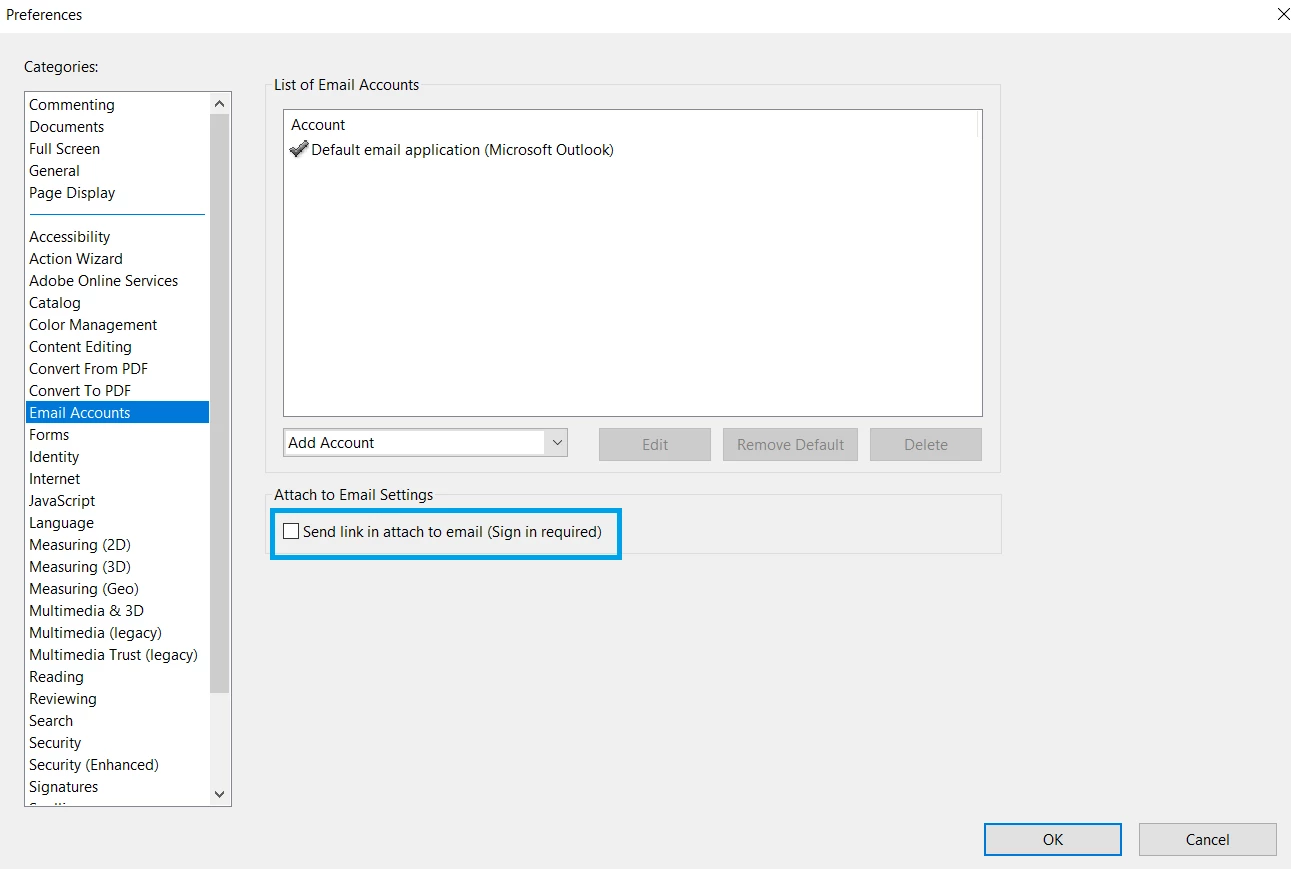Select Default email application (Microsoft Outlook) account
Screen dimensions: 1291x869
[462, 150]
